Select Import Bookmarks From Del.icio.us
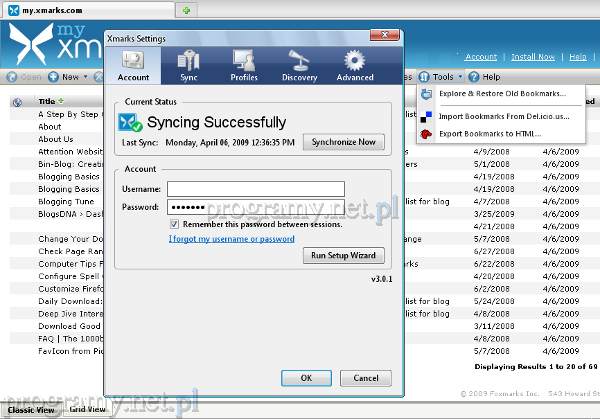Viewport: 600px width, 419px height. point(503,115)
